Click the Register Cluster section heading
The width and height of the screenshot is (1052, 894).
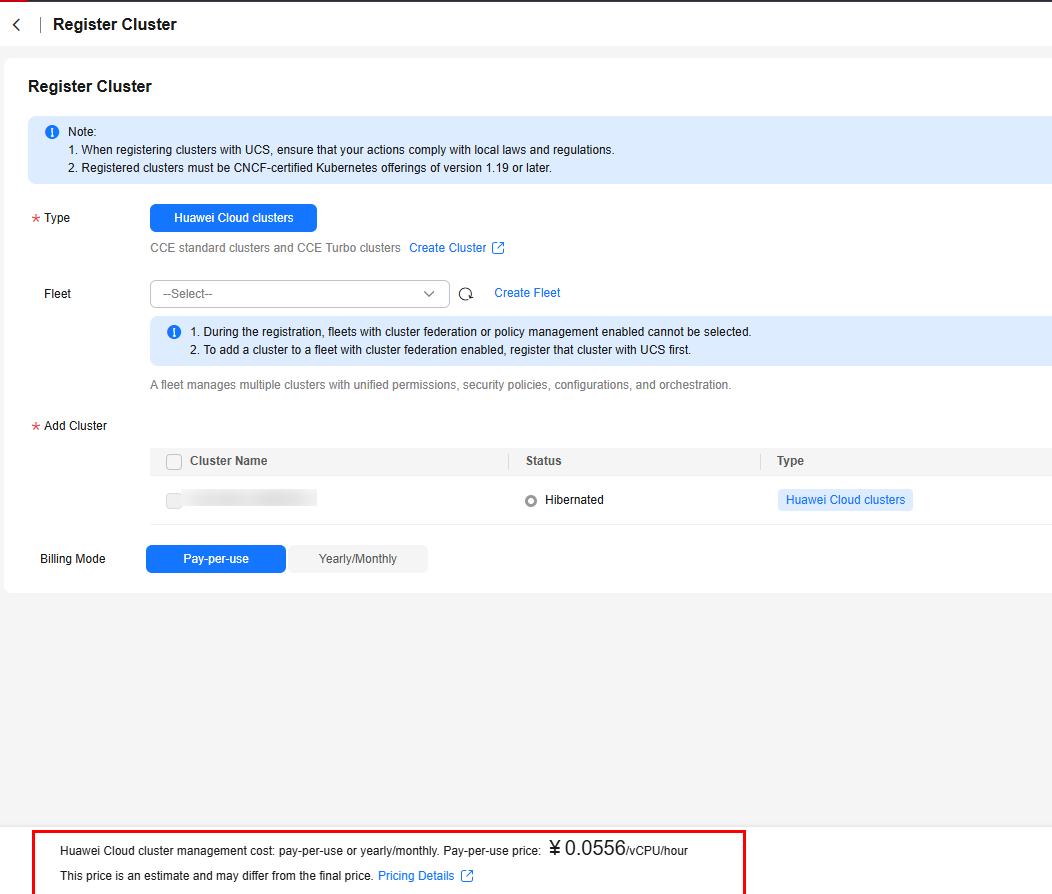[x=90, y=87]
